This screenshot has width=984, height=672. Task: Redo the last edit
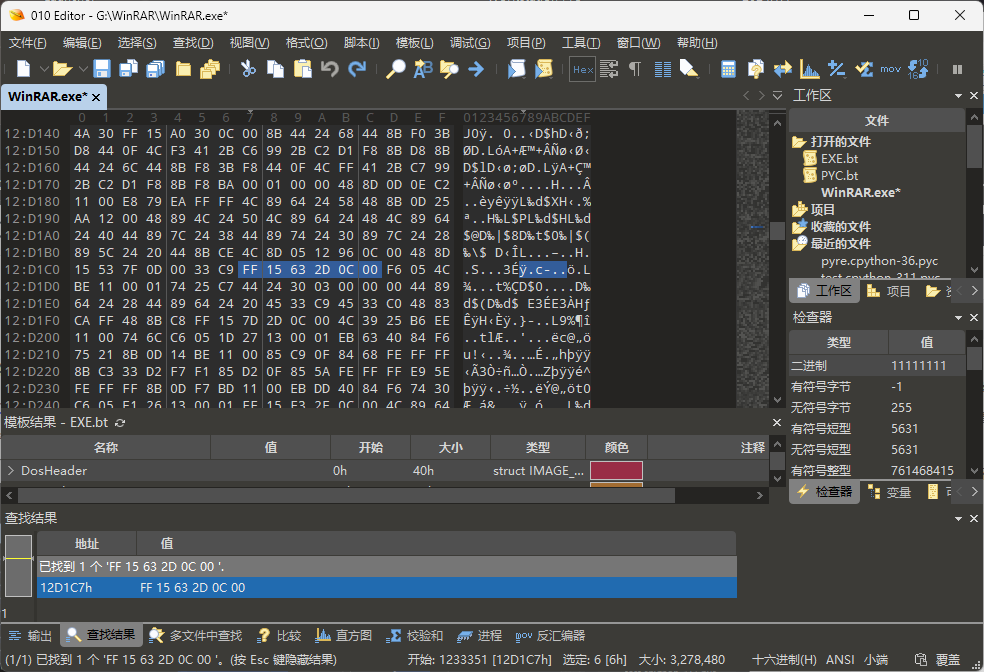coord(357,68)
